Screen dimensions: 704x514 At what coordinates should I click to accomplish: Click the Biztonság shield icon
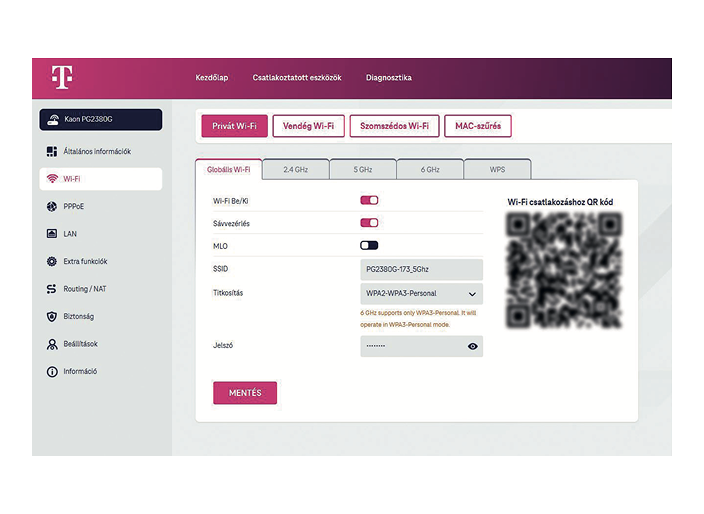coord(52,317)
